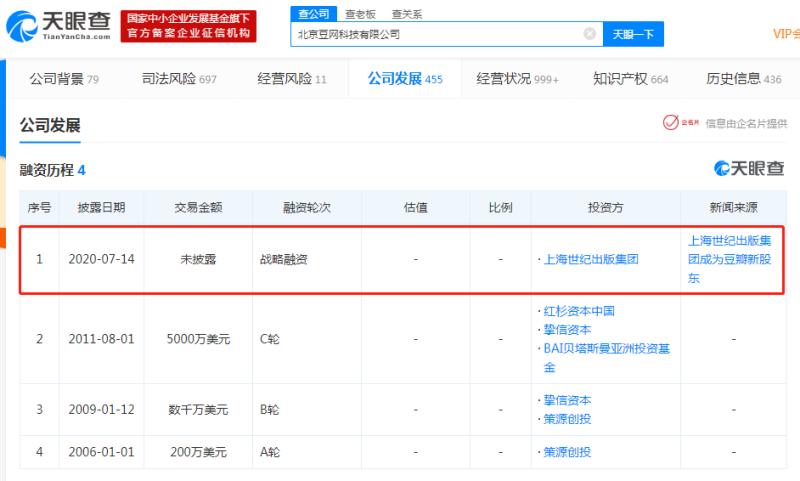Go to the 经营风险 tab
The width and height of the screenshot is (800, 481).
tap(291, 79)
